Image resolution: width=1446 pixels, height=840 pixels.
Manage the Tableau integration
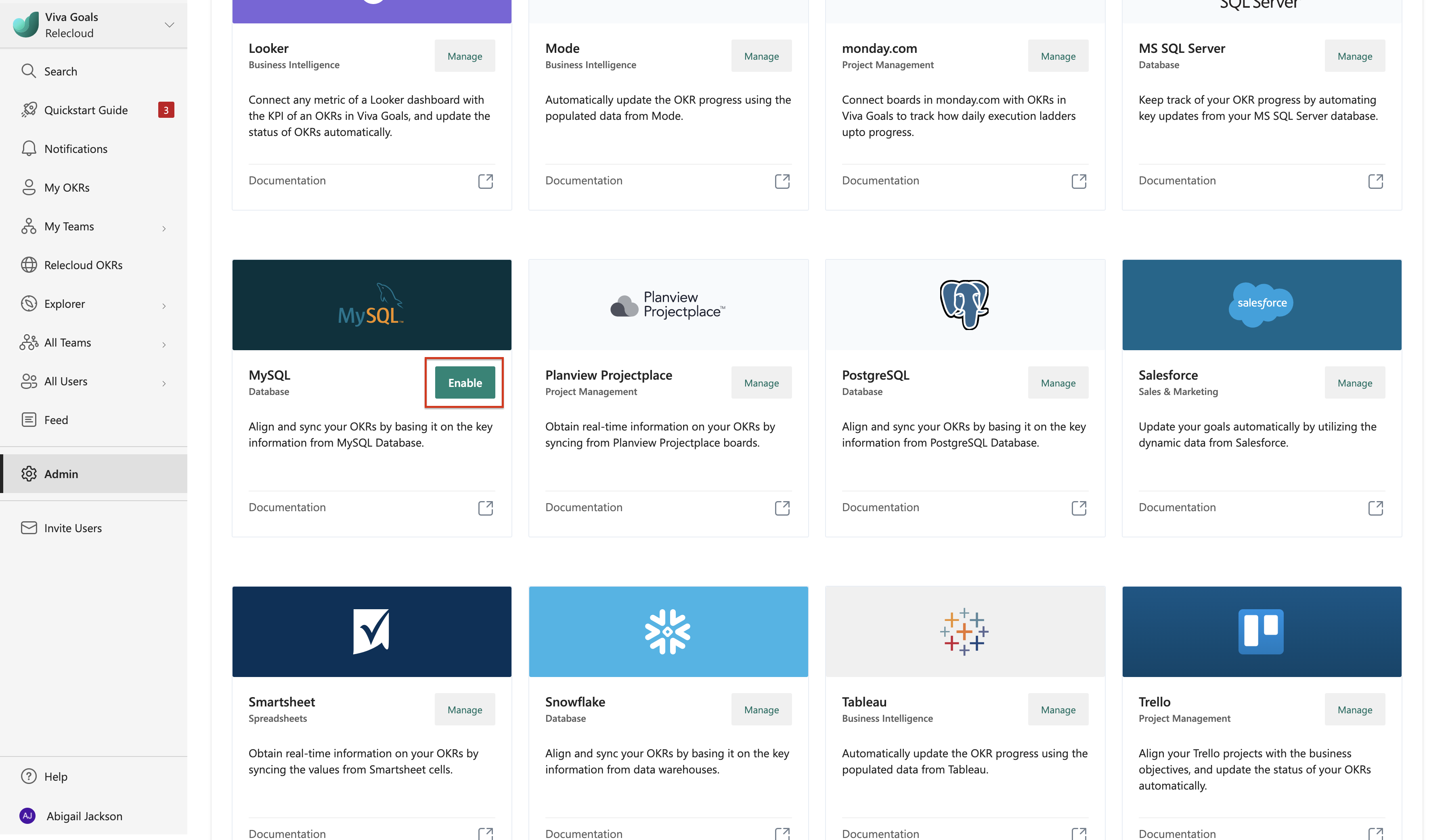(1058, 709)
